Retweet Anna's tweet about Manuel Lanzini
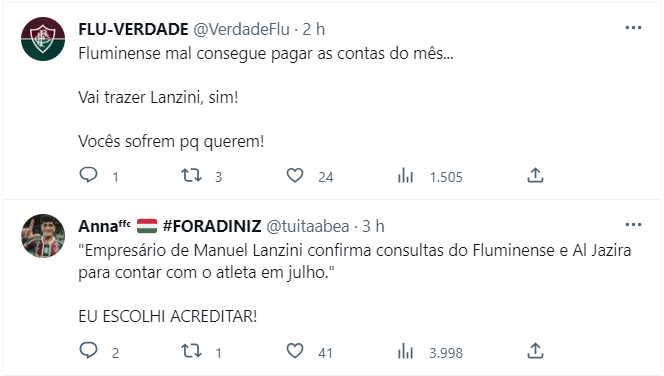Viewport: 664px width, 376px height. coord(191,351)
